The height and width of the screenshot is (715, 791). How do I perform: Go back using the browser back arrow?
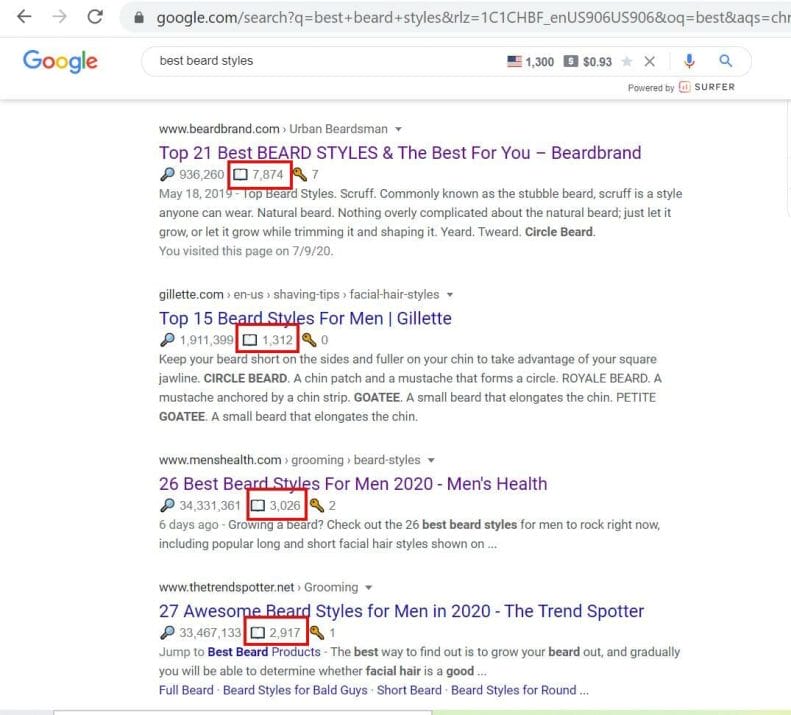pos(24,17)
